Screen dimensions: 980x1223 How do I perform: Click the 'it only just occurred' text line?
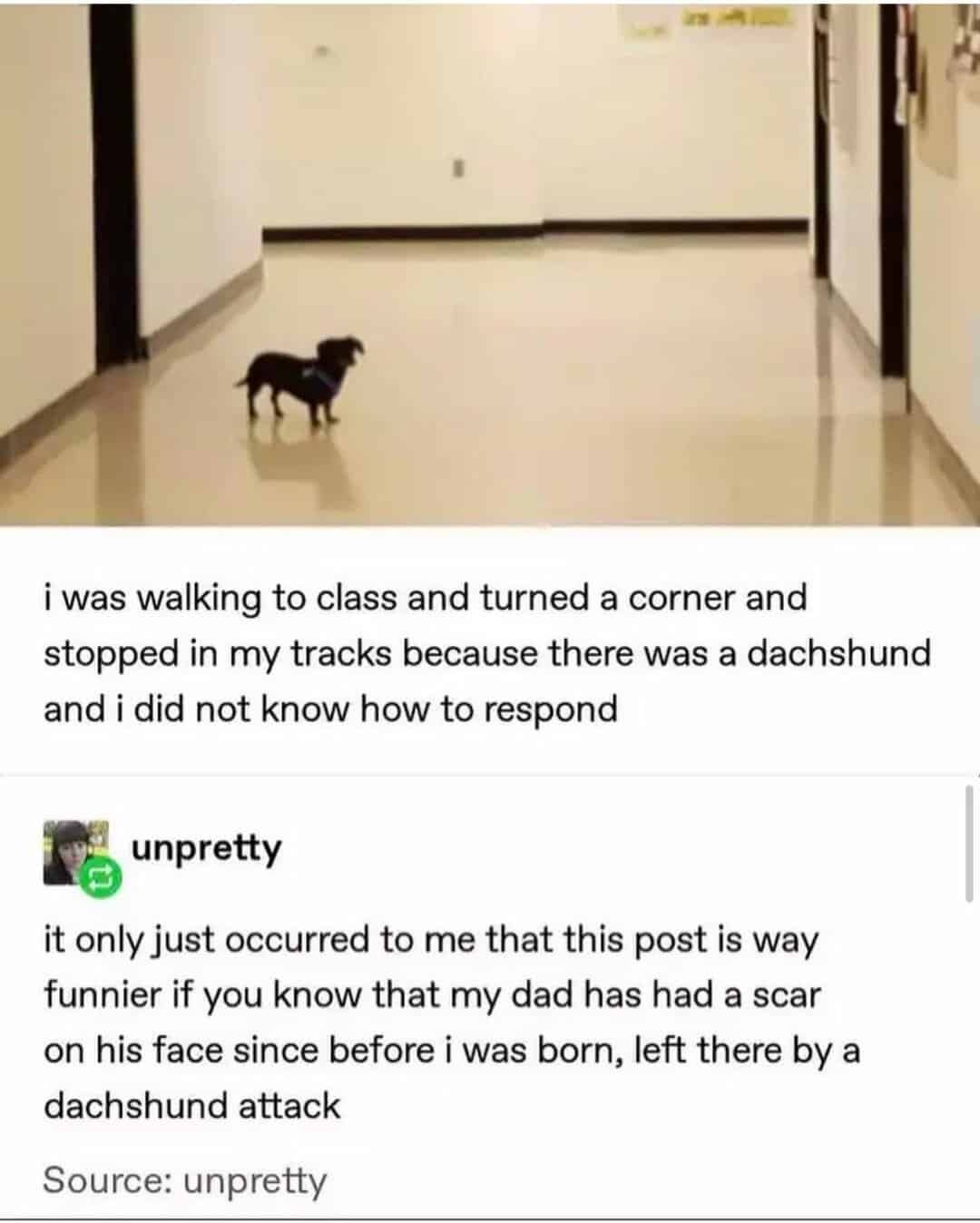[431, 941]
